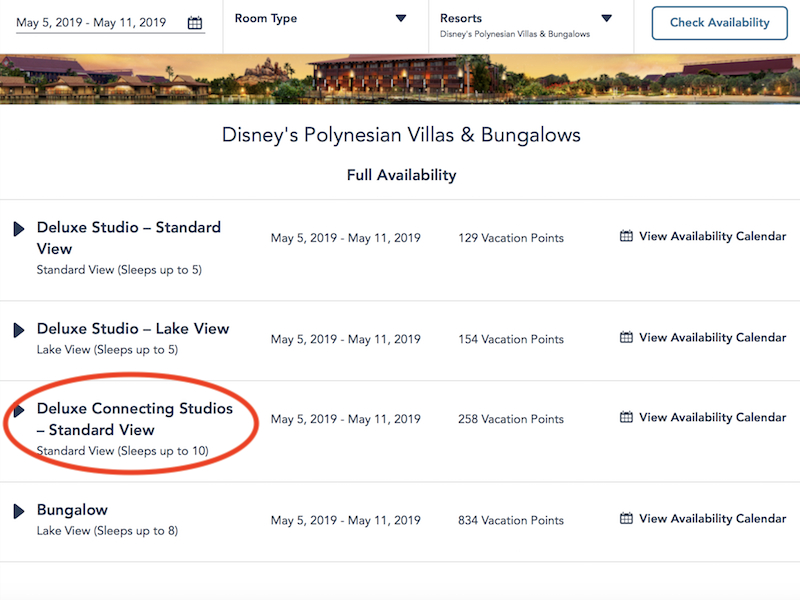Viewport: 800px width, 600px height.
Task: Expand the Deluxe Studio – Lake View row
Action: [19, 330]
